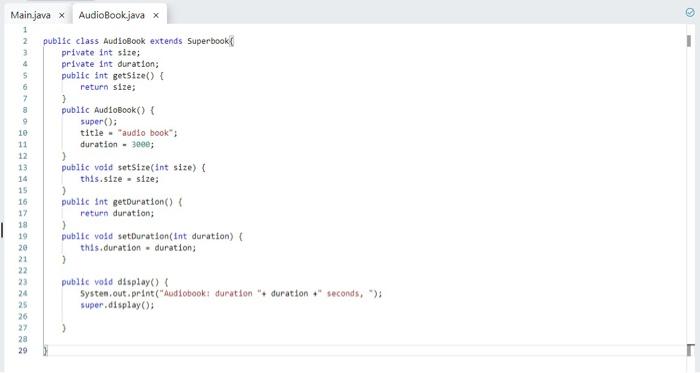Select the AudioBook.java tab
Image resolution: width=700 pixels, height=373 pixels.
tap(112, 15)
